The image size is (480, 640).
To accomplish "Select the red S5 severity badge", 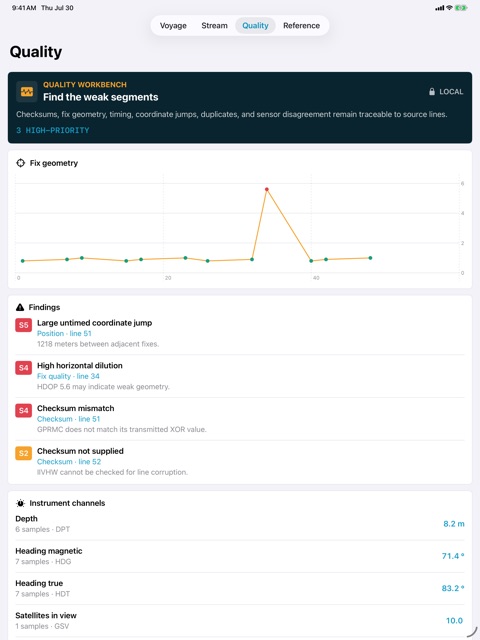I will coord(24,325).
